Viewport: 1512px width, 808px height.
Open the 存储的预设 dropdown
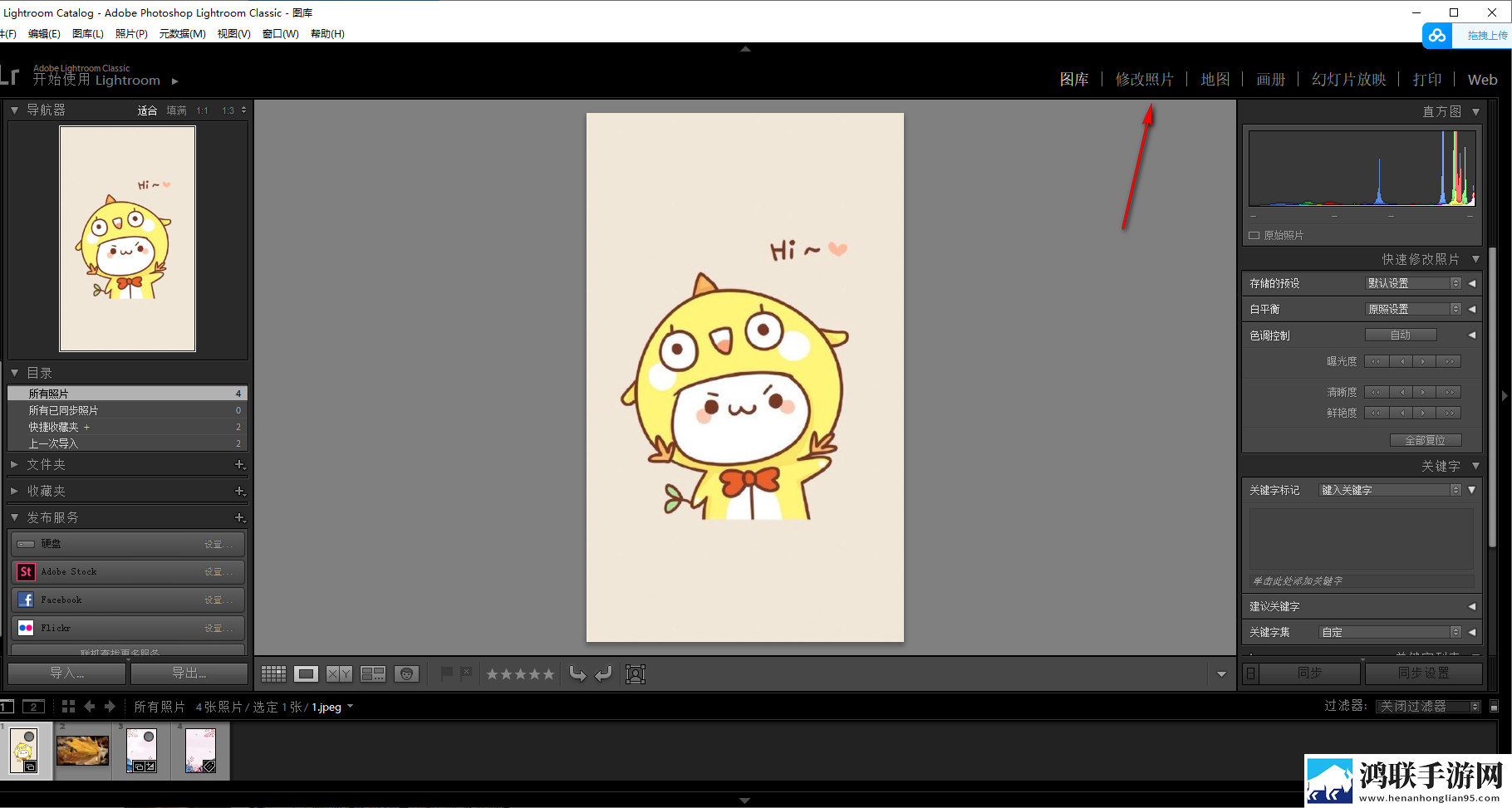pyautogui.click(x=1413, y=283)
